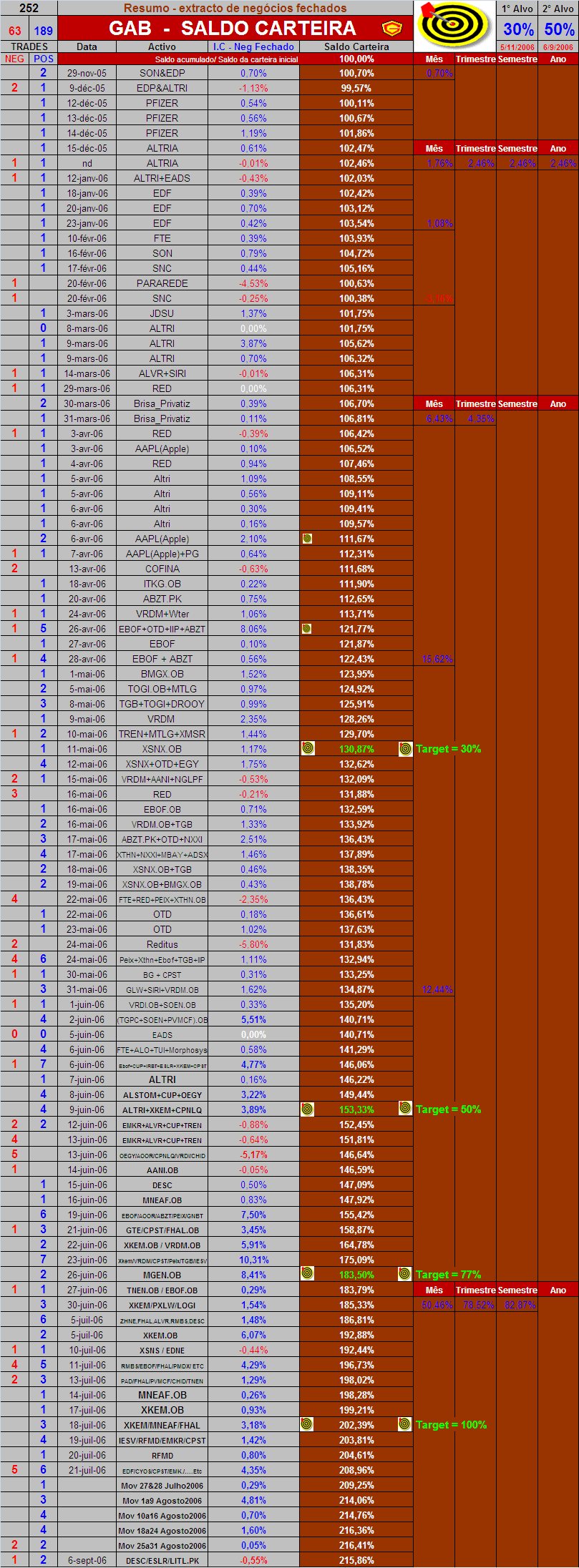Select the blue '189' positive count
579x1568 pixels.
coord(44,31)
